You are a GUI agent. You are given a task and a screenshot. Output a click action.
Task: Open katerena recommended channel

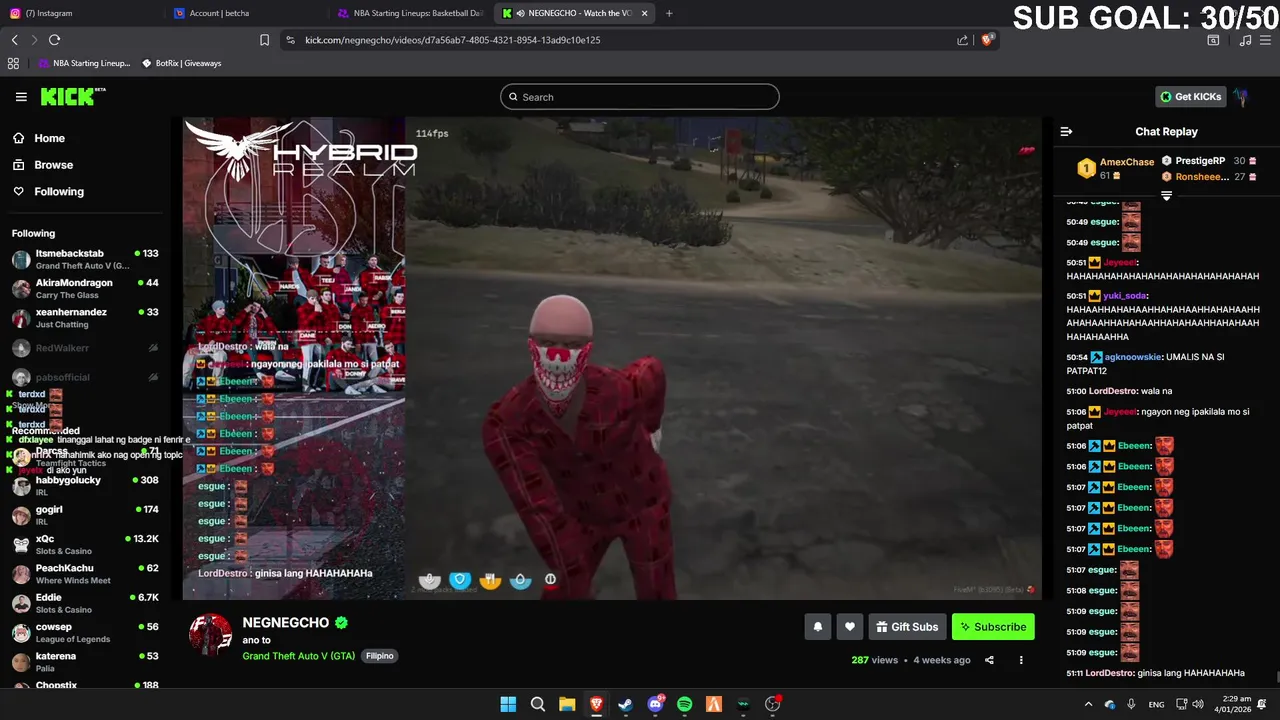[x=85, y=662]
